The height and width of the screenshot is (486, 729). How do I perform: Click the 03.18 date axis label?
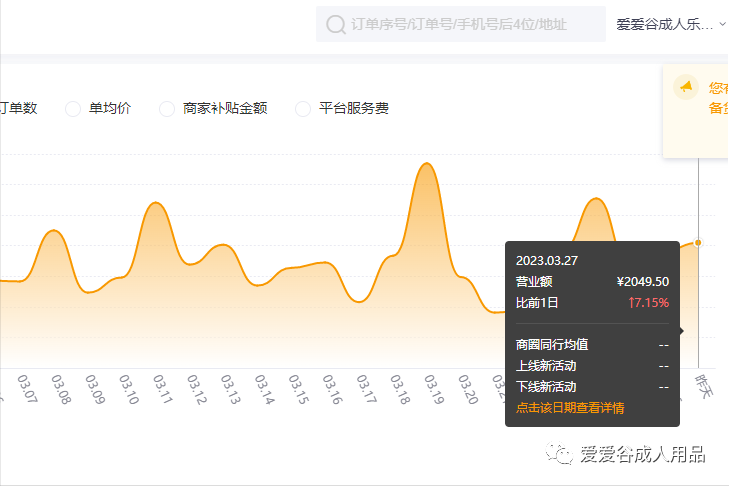(x=400, y=388)
